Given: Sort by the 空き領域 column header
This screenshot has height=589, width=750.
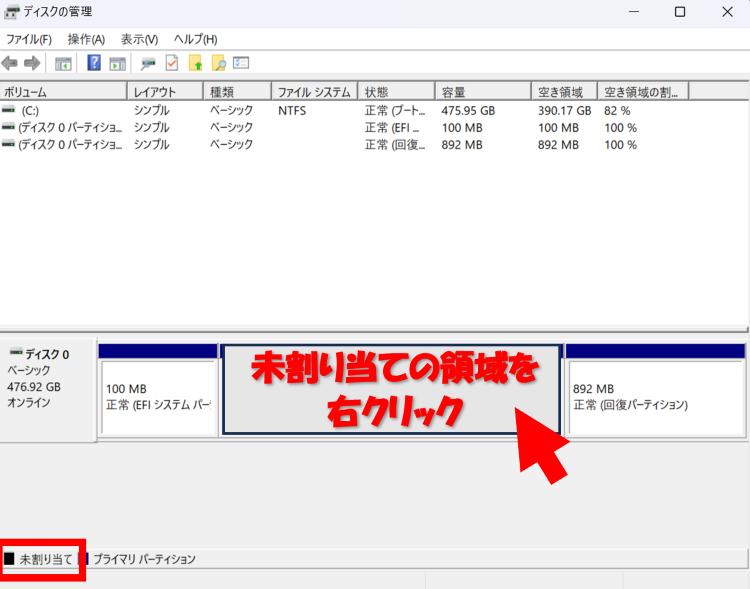Looking at the screenshot, I should tap(564, 91).
